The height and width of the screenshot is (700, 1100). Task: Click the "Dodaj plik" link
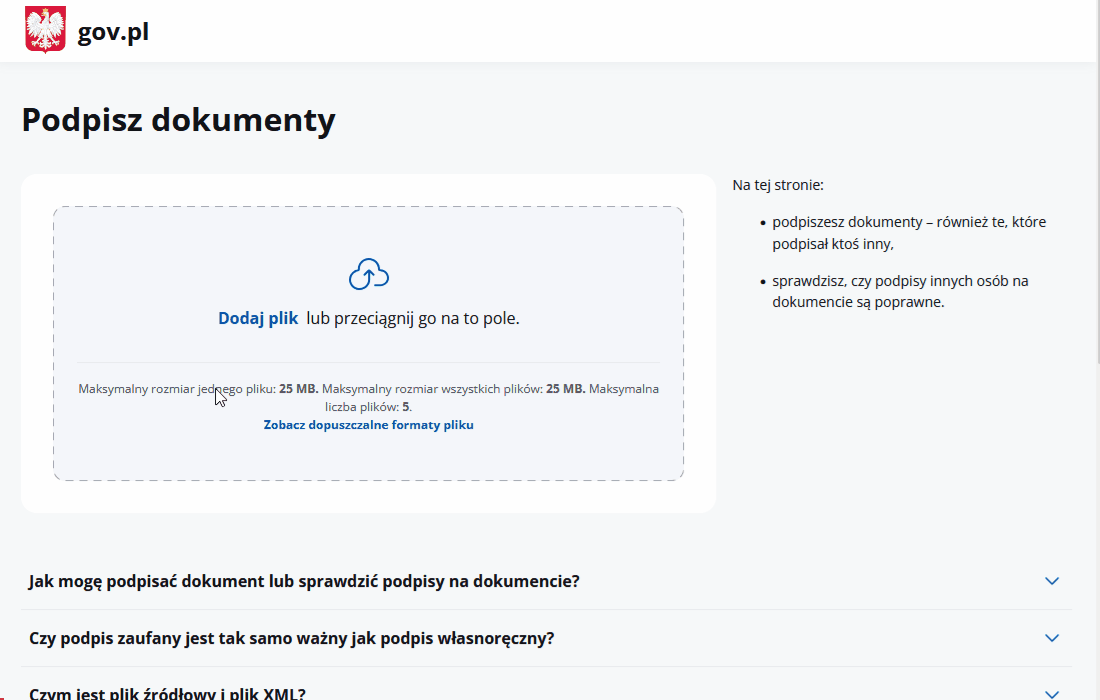(x=258, y=318)
